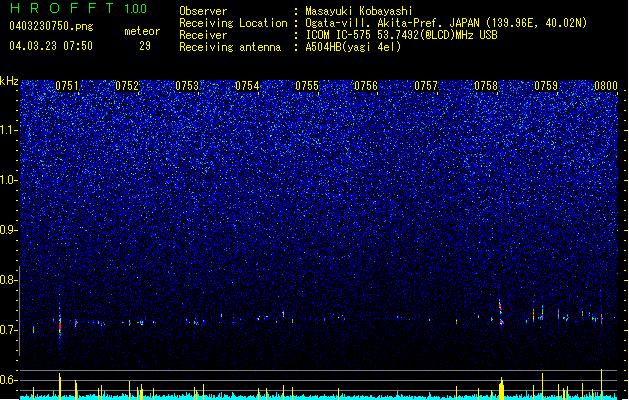This screenshot has width=629, height=400.
Task: Click the date stamp 04.03.23 07:50
Action: click(x=51, y=46)
